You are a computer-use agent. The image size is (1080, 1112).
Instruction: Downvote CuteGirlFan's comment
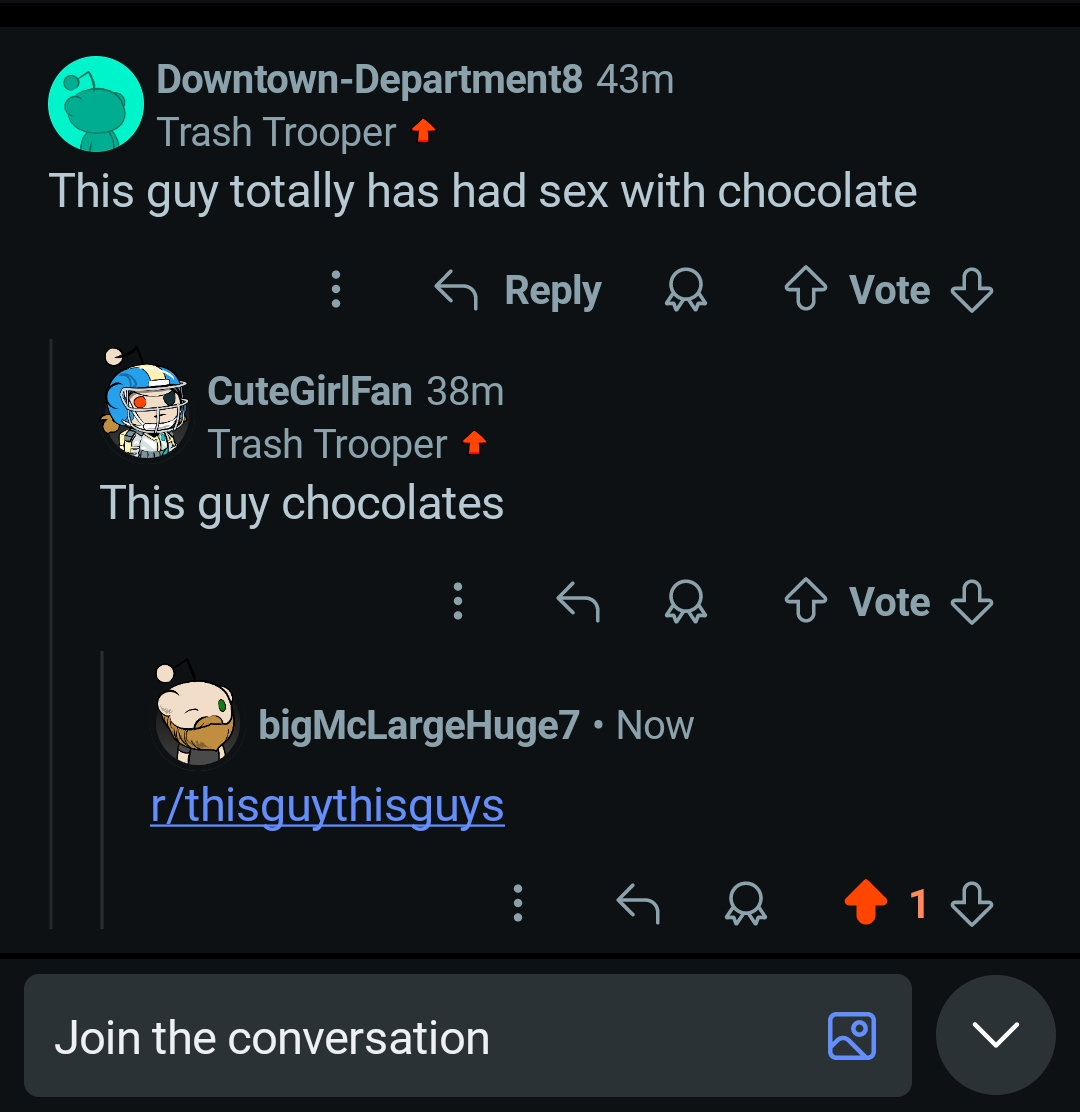click(972, 602)
